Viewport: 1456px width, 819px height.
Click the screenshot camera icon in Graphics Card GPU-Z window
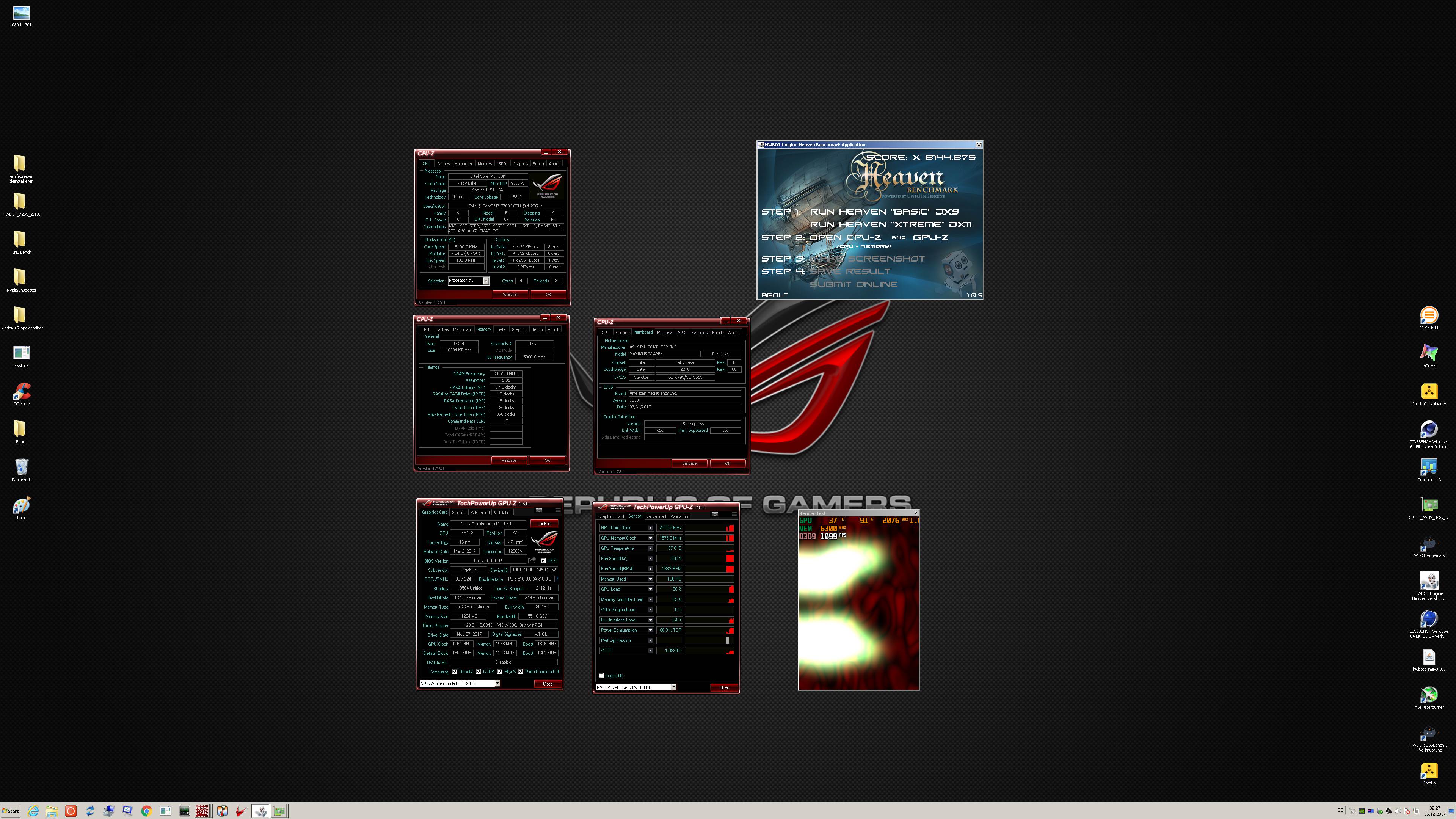click(x=539, y=510)
